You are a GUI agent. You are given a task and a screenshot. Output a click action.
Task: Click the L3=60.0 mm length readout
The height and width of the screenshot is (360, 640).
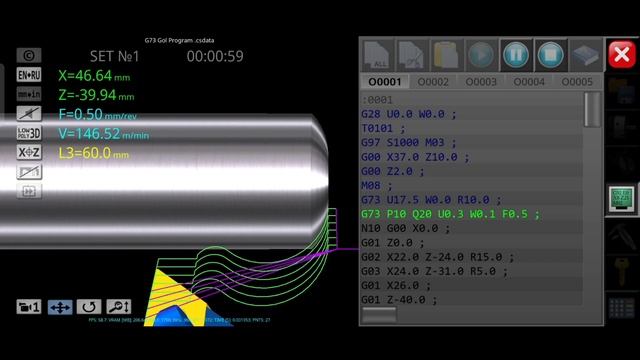click(94, 153)
